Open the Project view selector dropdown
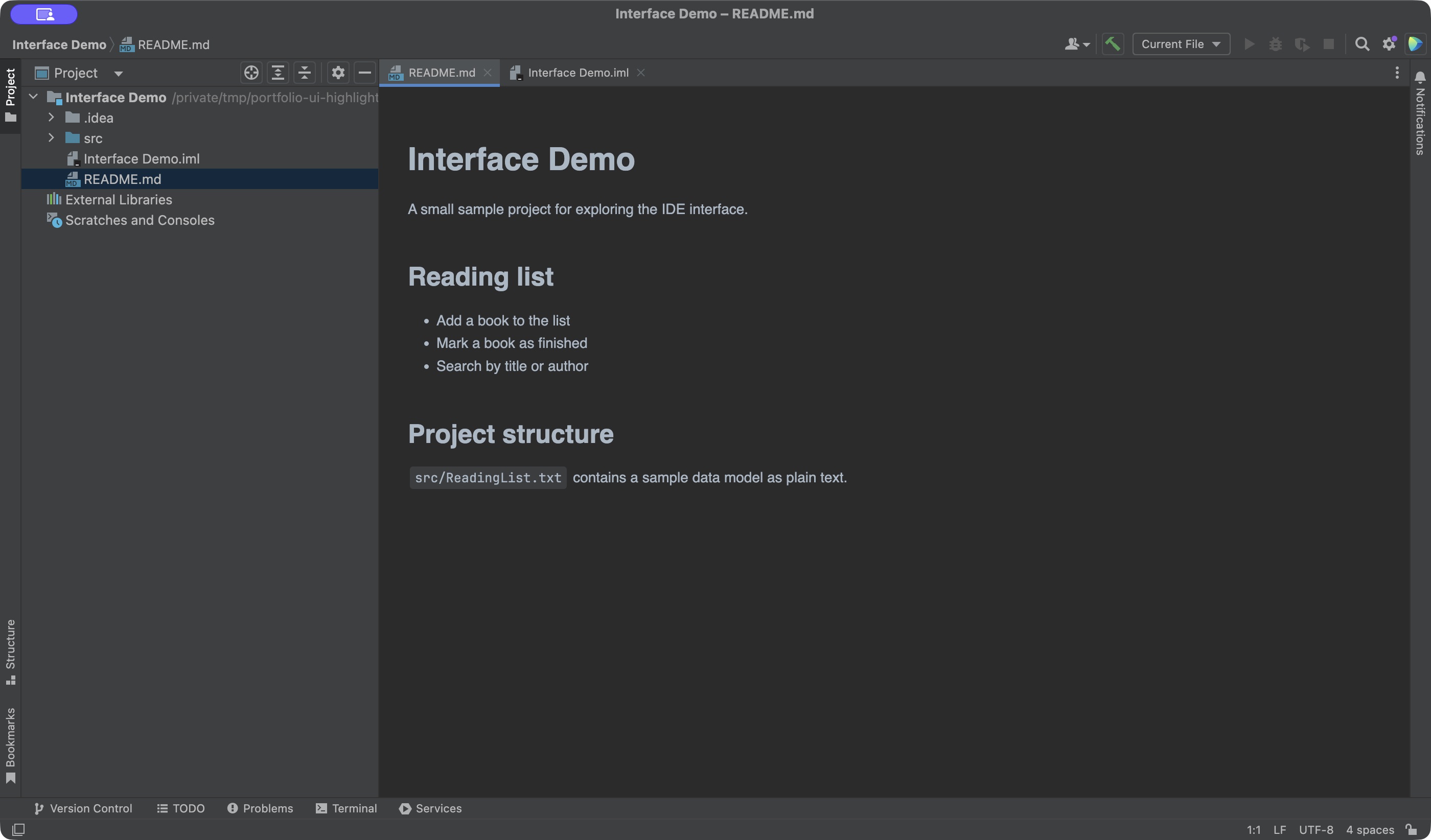This screenshot has width=1431, height=840. tap(79, 73)
